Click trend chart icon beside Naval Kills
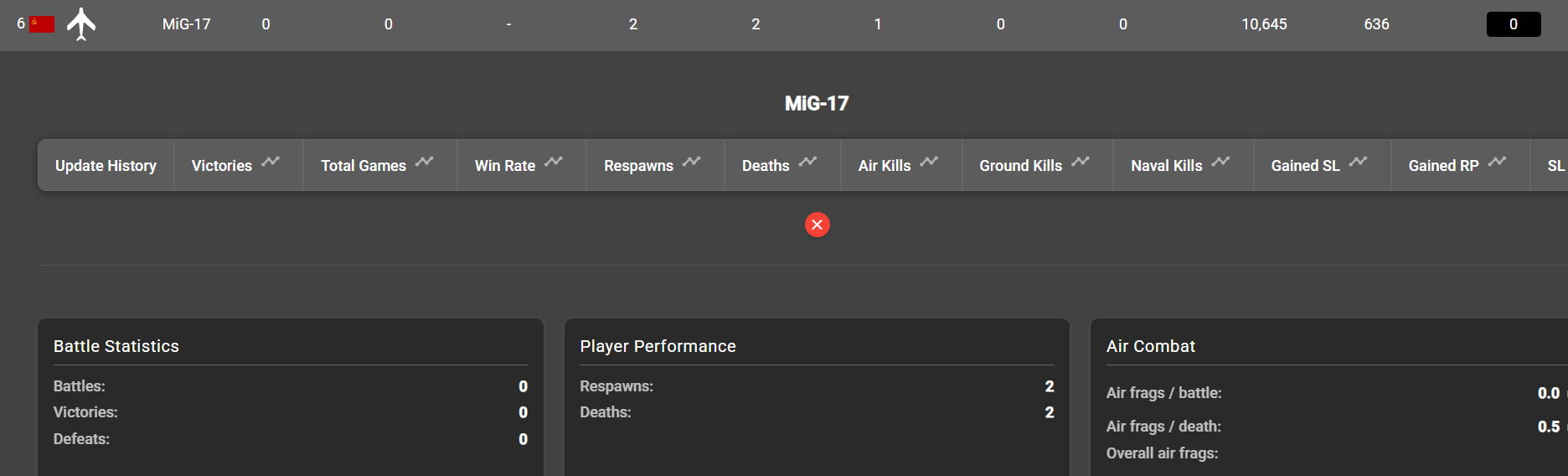Screen dimensions: 1568x476 click(1220, 162)
